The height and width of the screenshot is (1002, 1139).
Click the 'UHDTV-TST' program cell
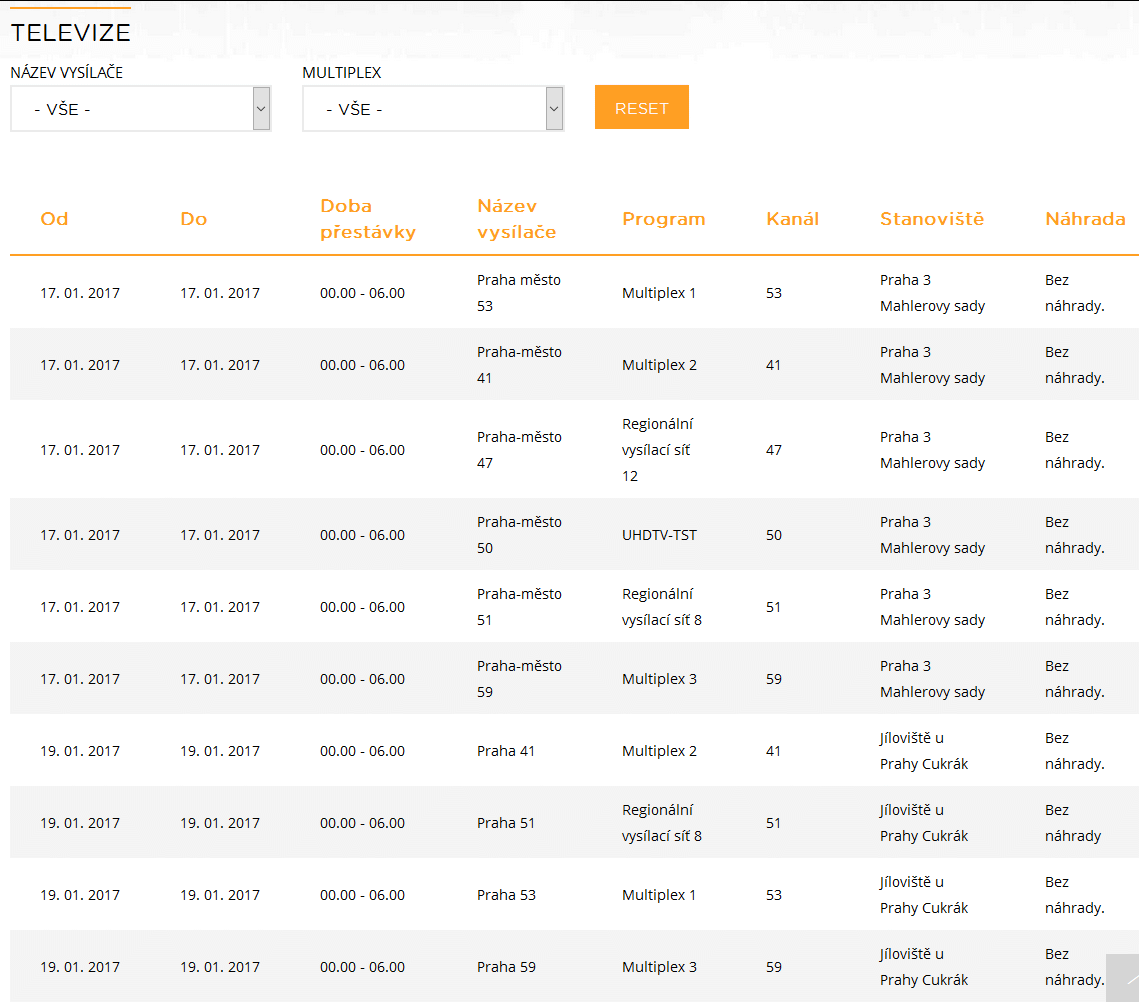click(659, 535)
